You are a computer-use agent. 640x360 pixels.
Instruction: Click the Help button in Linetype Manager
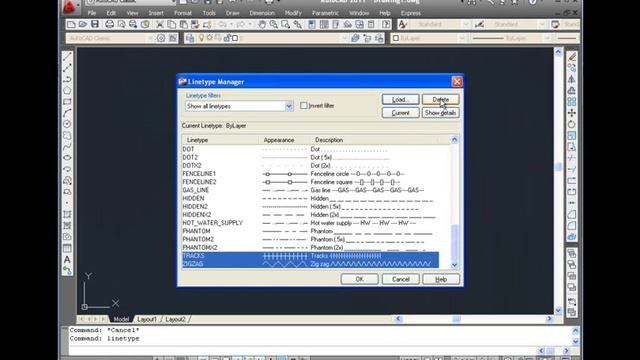pyautogui.click(x=441, y=279)
